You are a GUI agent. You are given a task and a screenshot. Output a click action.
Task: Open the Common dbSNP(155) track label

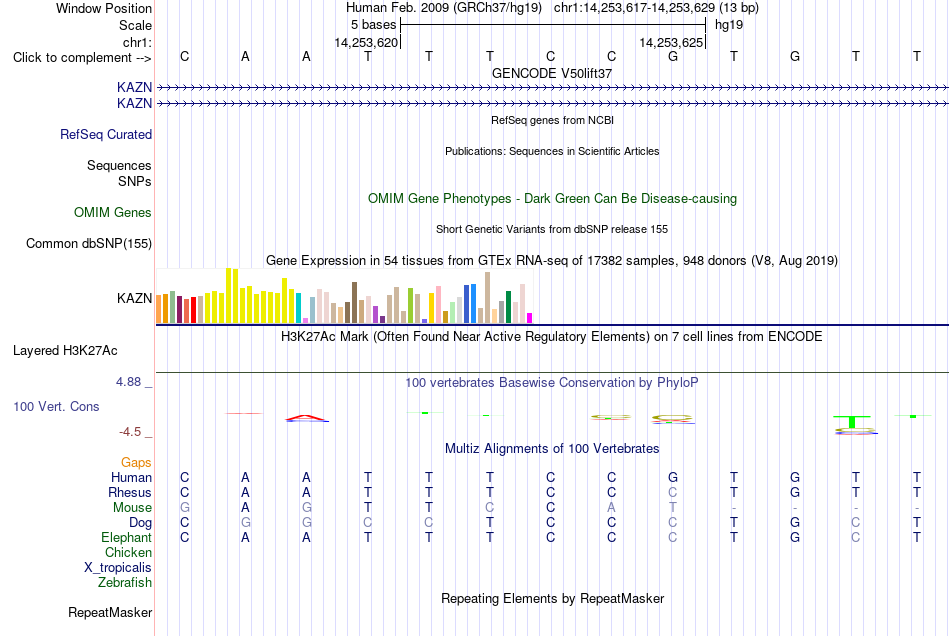point(89,243)
